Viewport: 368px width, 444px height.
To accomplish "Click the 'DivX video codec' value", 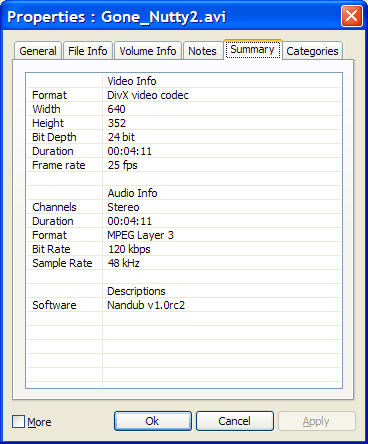I will tap(148, 95).
